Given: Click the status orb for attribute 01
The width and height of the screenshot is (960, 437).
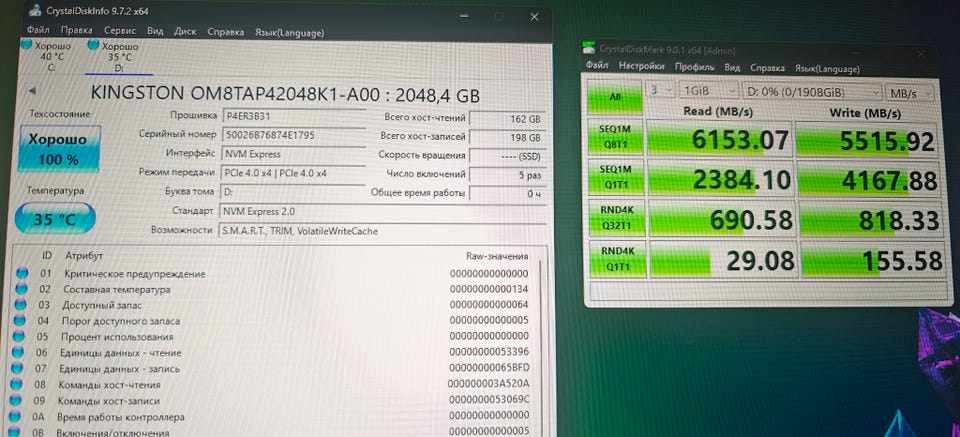Looking at the screenshot, I should [x=22, y=273].
